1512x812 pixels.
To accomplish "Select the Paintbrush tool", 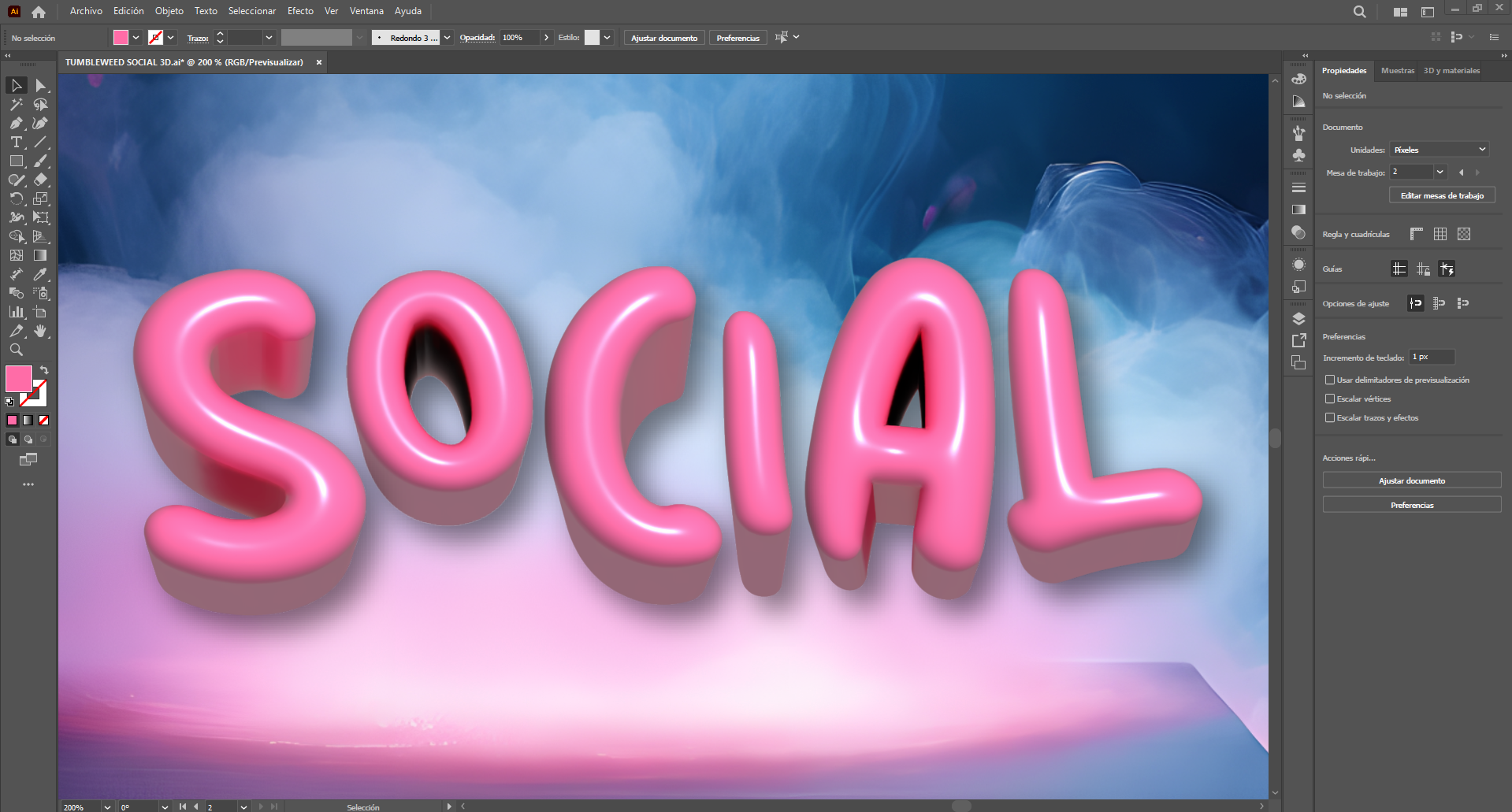I will click(41, 161).
